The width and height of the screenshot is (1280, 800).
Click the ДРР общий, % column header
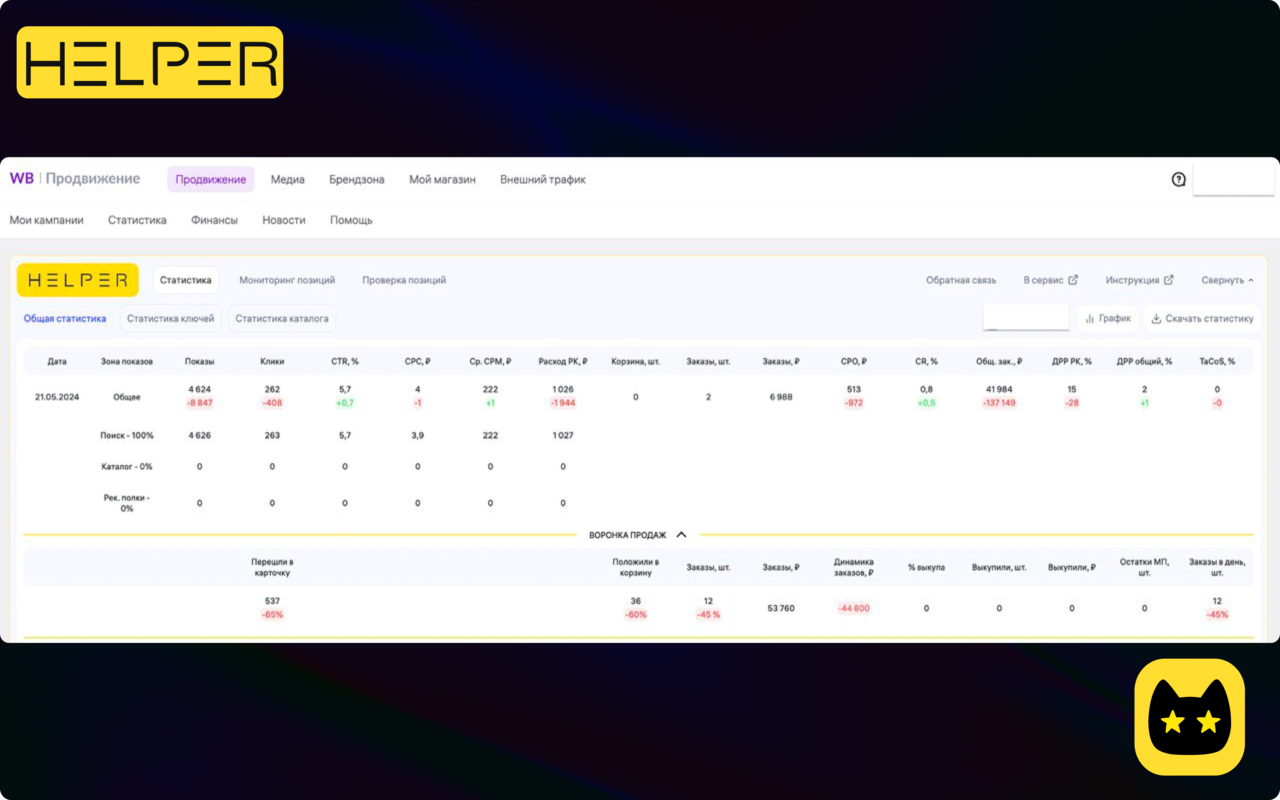click(x=1144, y=361)
